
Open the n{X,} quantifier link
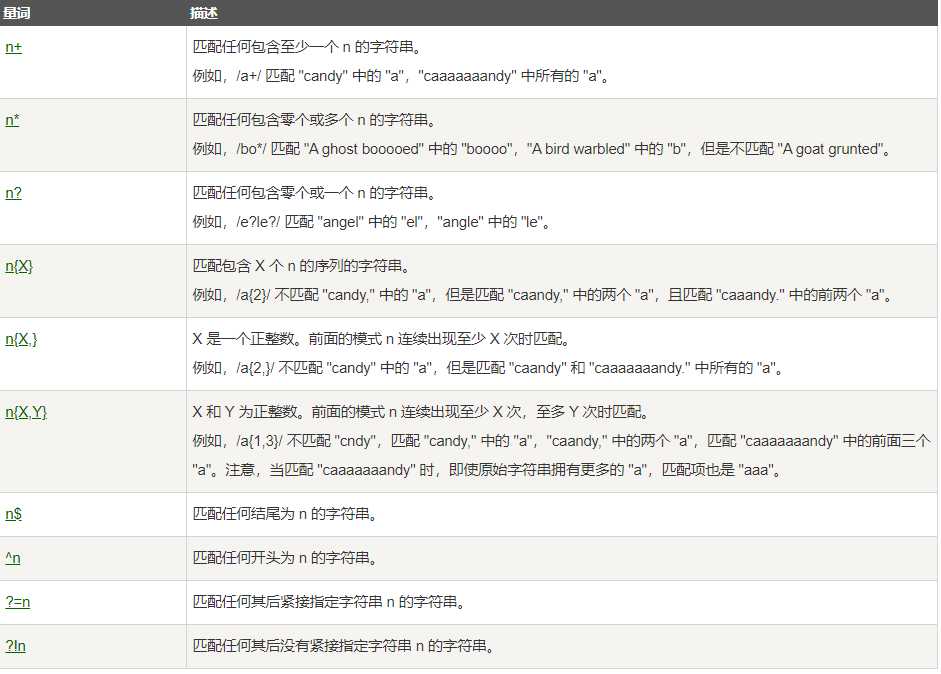21,339
